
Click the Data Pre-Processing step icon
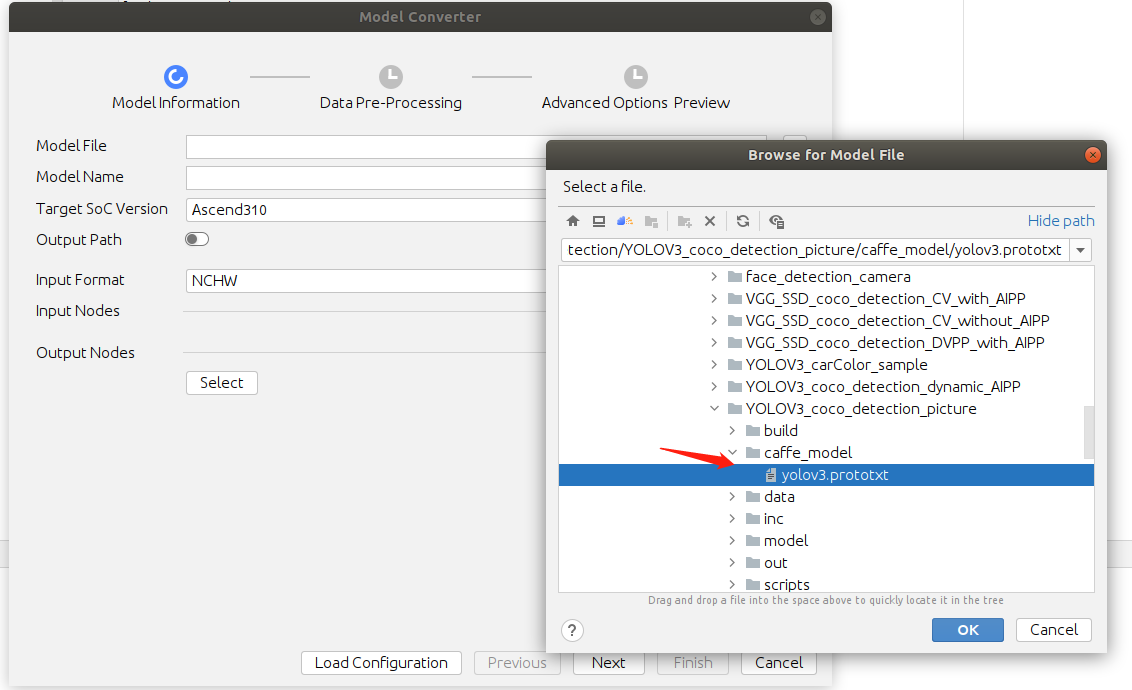391,77
